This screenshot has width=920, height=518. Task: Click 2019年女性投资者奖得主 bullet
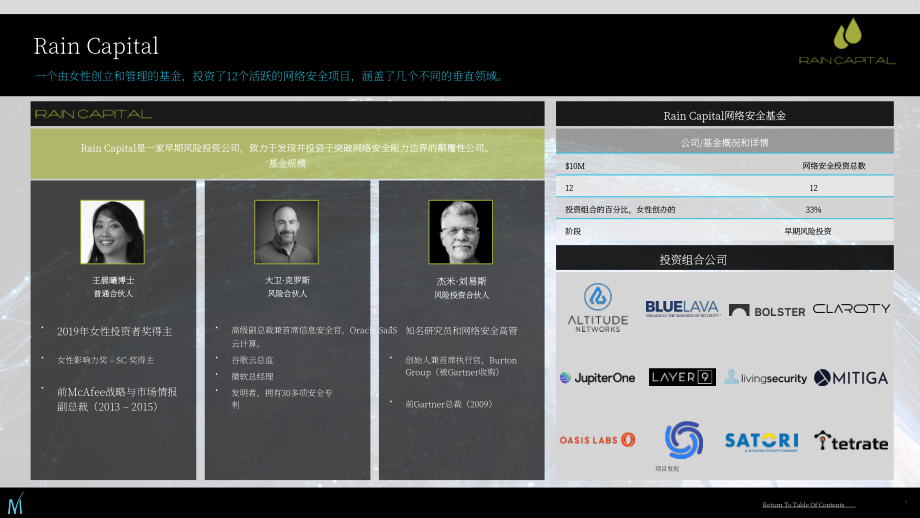point(114,331)
